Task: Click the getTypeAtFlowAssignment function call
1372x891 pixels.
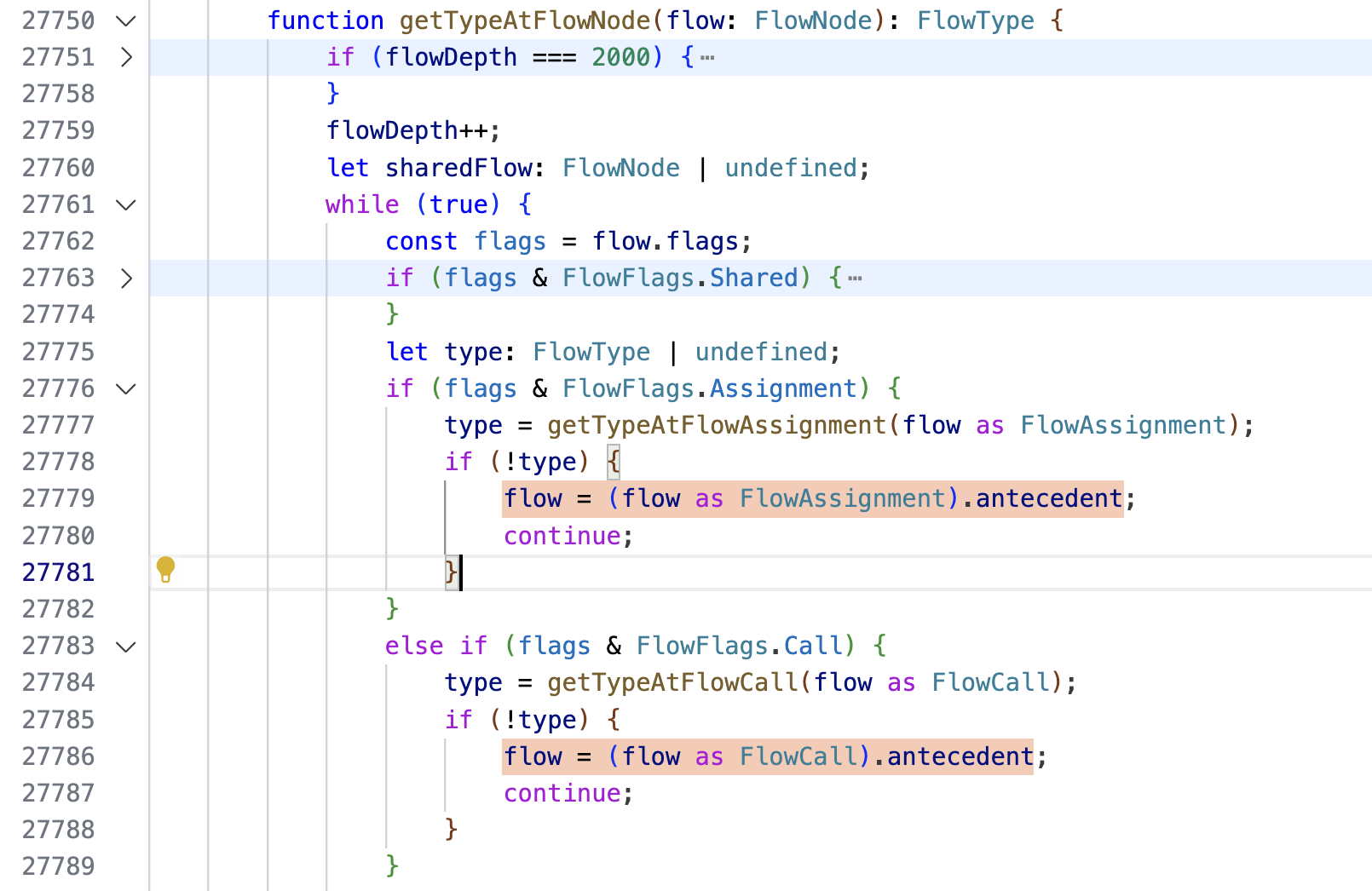Action: tap(717, 425)
